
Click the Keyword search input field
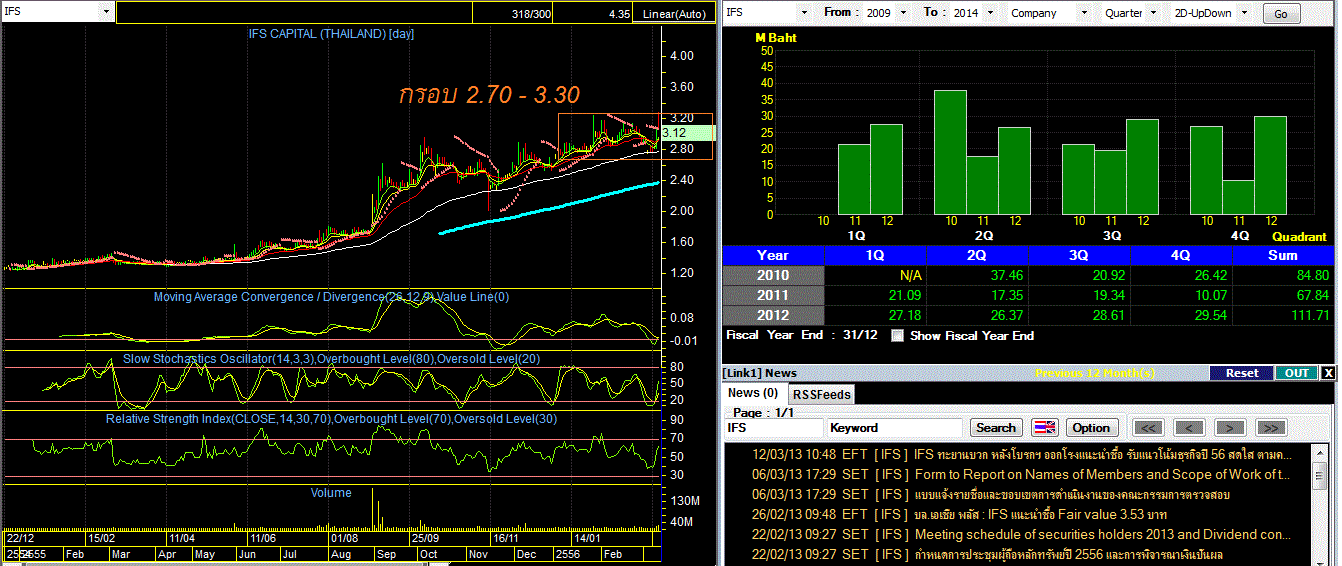[894, 428]
